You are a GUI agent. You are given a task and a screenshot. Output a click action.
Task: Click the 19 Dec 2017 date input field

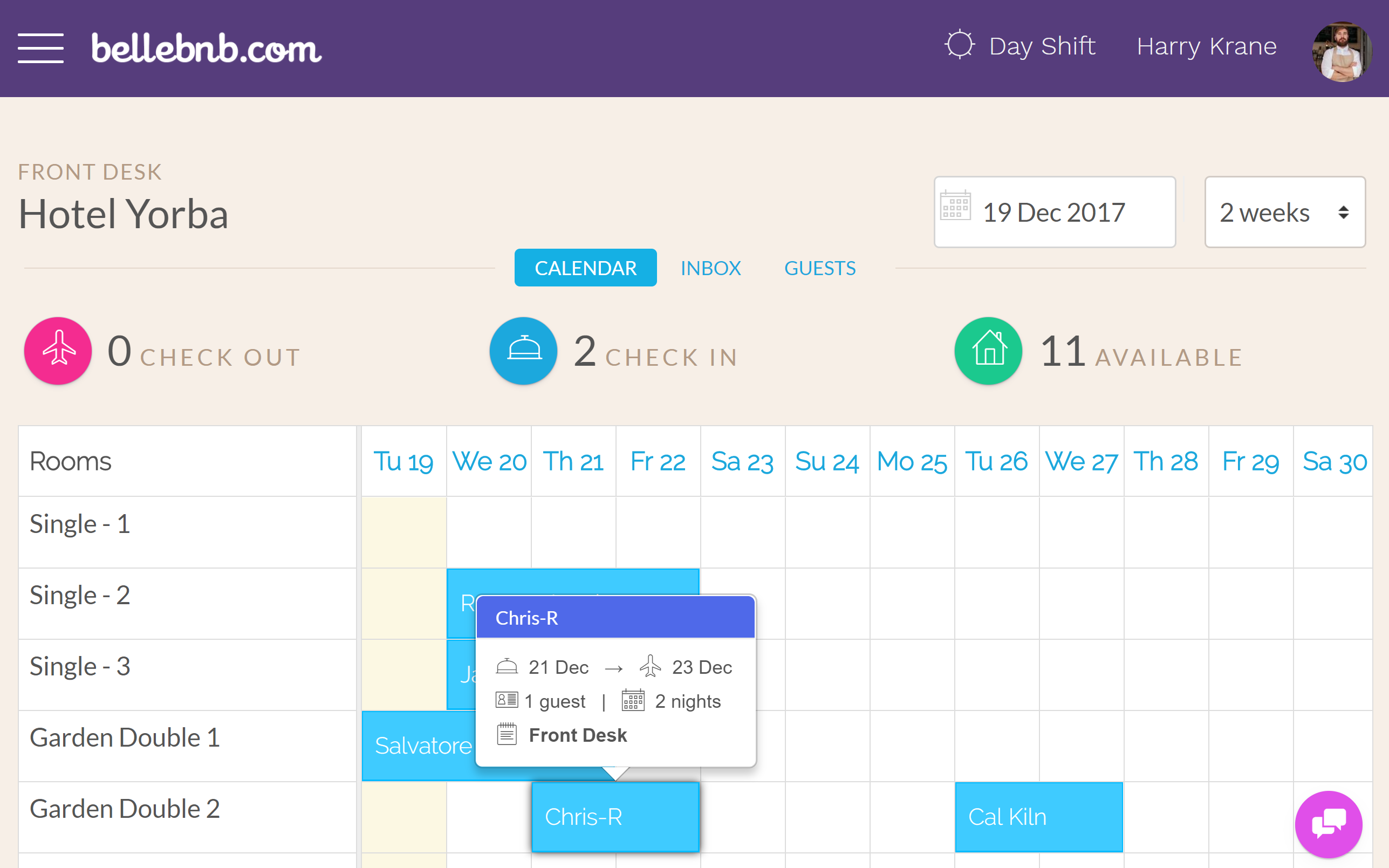click(1055, 212)
